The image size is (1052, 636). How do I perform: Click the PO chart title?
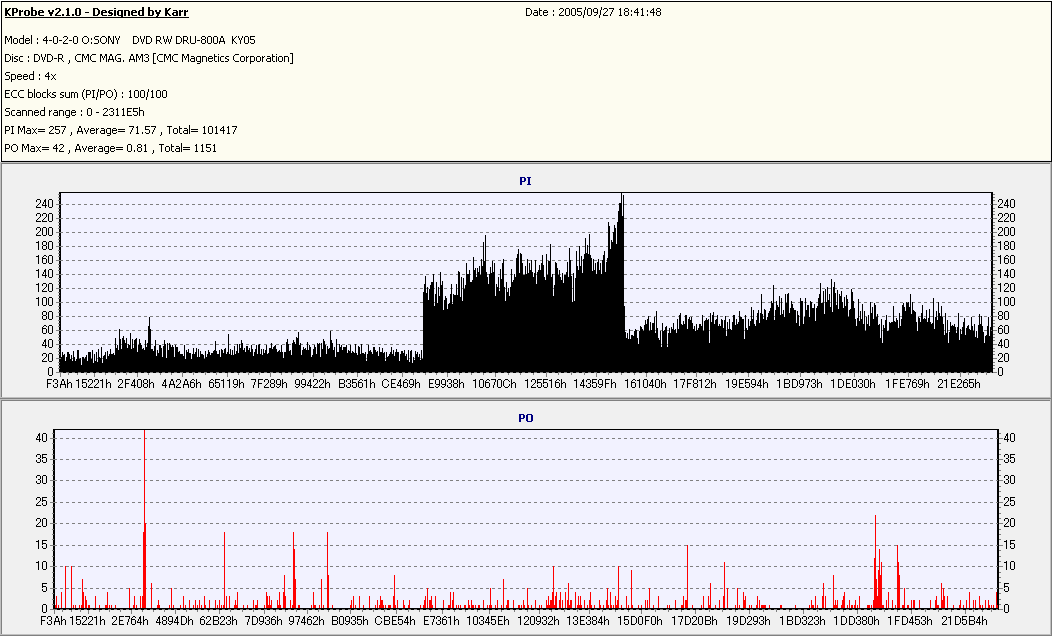tap(525, 418)
